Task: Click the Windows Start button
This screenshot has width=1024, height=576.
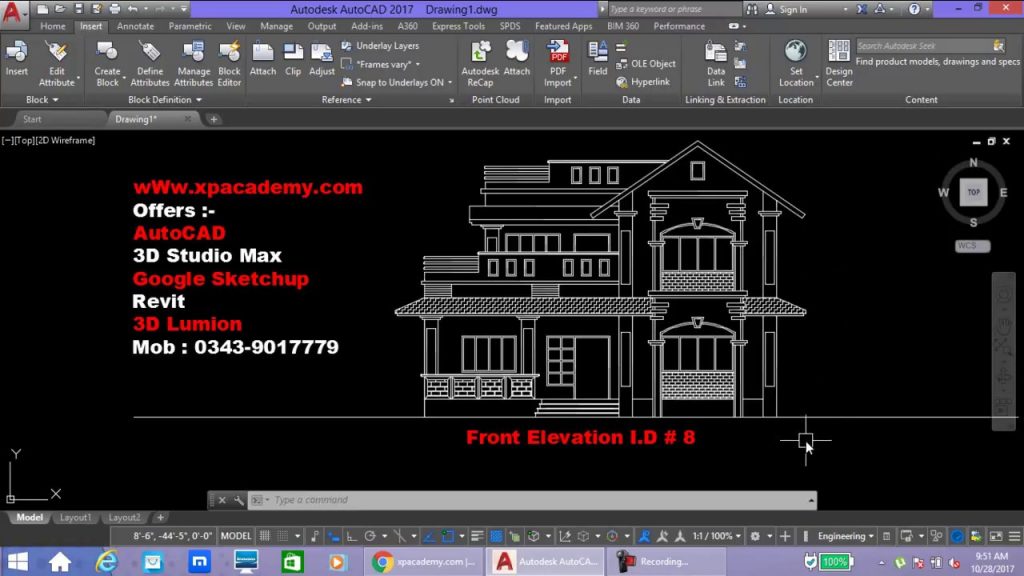Action: 18,562
